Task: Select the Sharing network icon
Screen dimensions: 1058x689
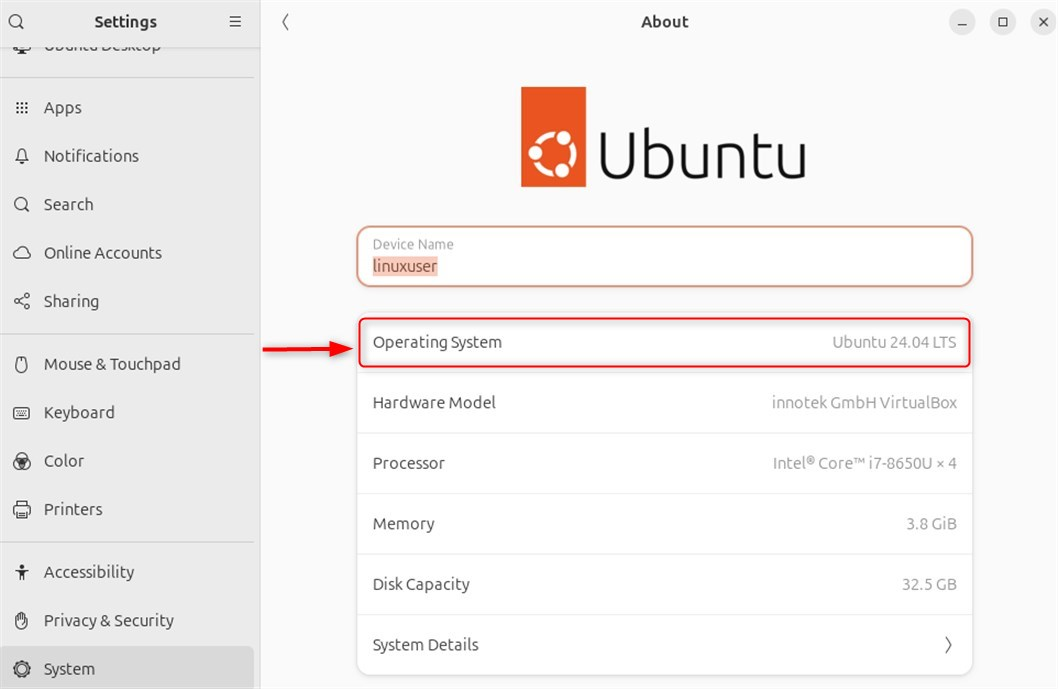Action: pos(22,301)
